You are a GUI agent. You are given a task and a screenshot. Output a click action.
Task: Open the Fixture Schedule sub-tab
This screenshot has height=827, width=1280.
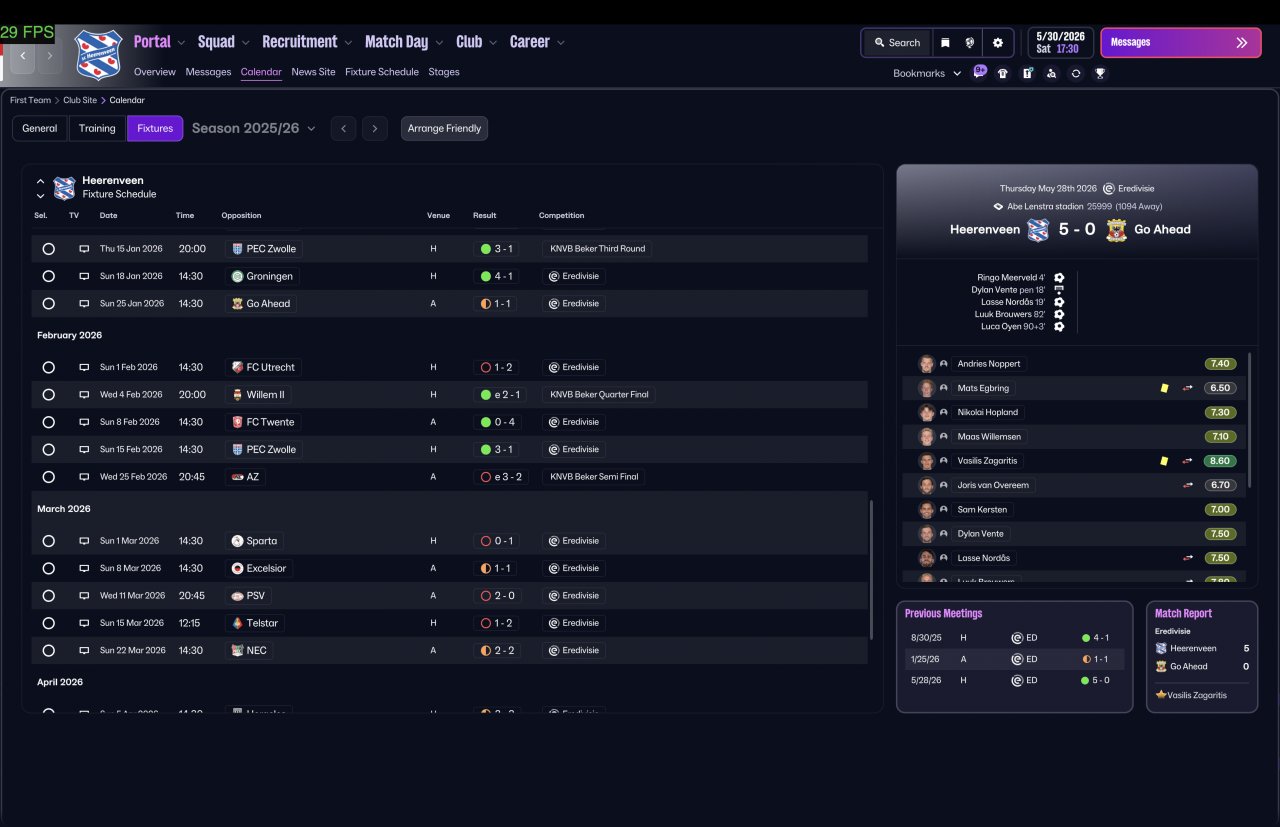point(382,72)
